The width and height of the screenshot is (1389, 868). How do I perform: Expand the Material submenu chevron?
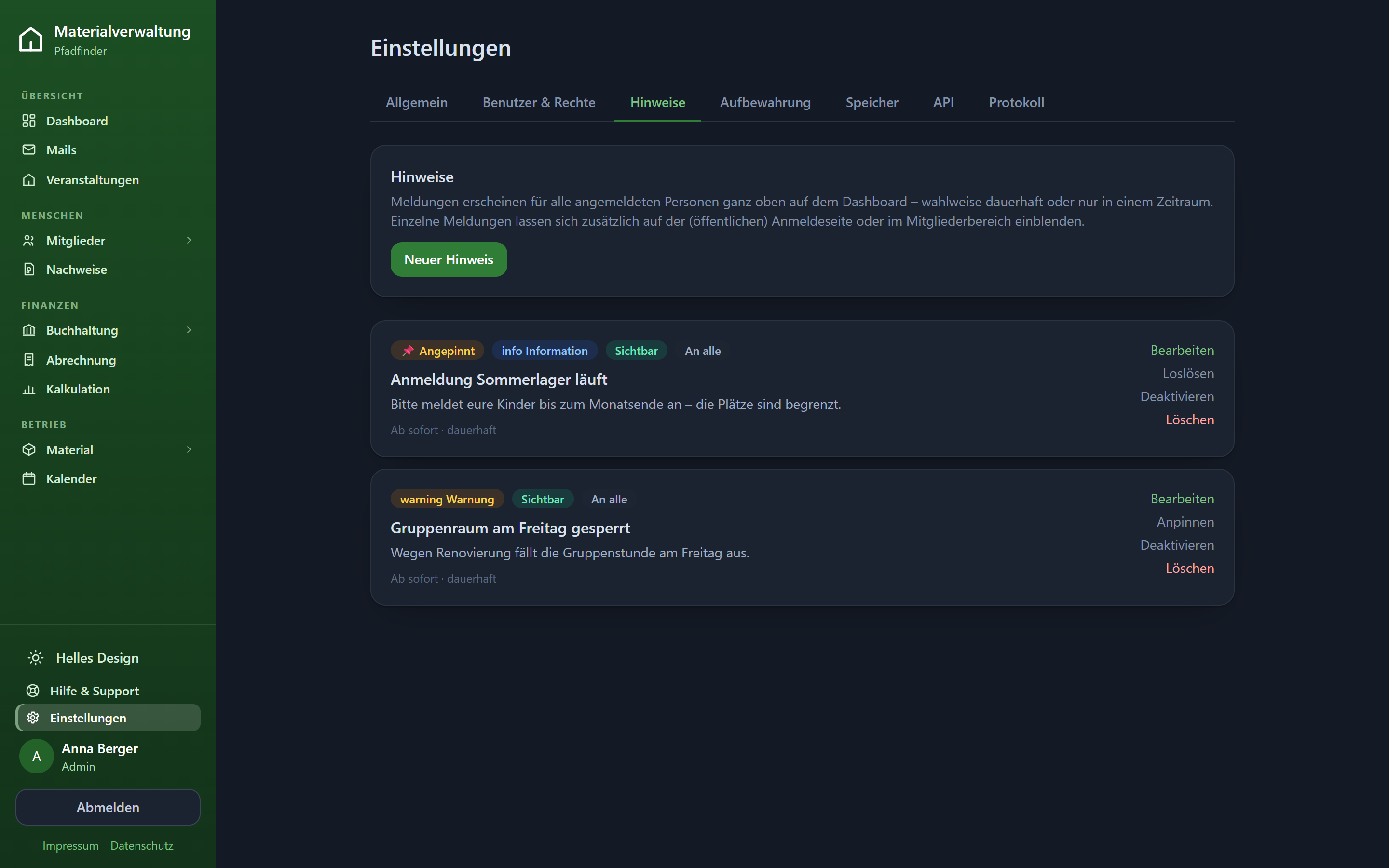click(x=189, y=449)
